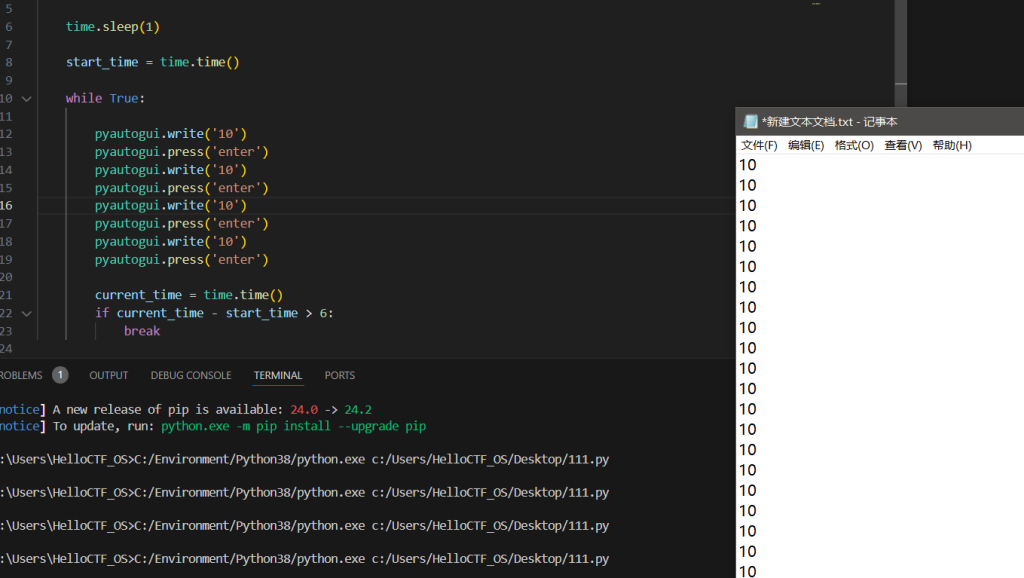Open Notepad's 查看(V) menu
1024x578 pixels.
903,145
